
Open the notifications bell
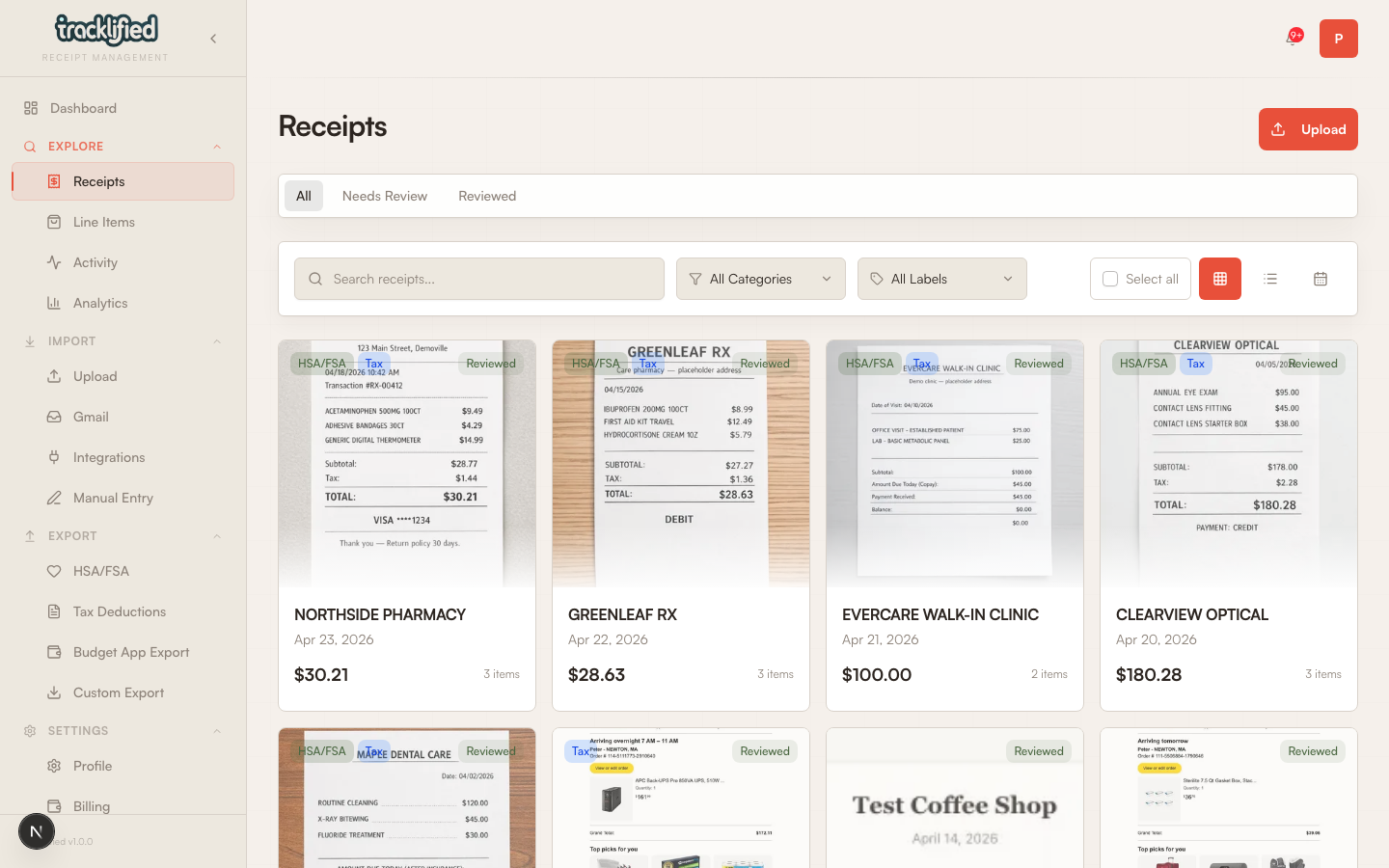pyautogui.click(x=1292, y=39)
